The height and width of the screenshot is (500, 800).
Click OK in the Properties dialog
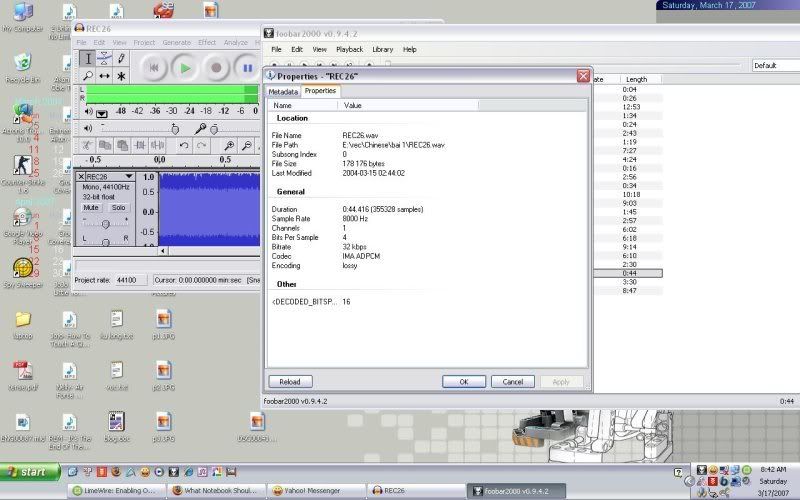[464, 382]
